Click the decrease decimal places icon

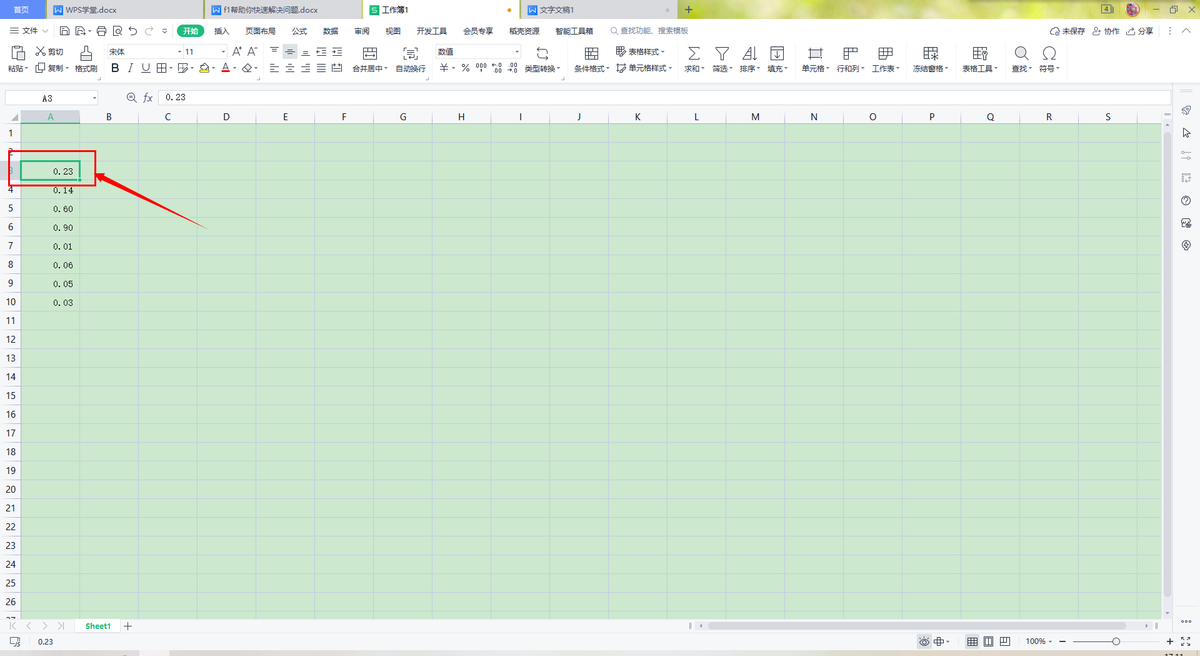point(511,68)
